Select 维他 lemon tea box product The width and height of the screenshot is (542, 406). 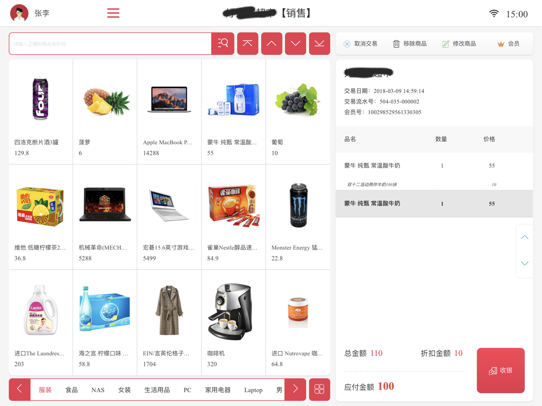[x=40, y=217]
